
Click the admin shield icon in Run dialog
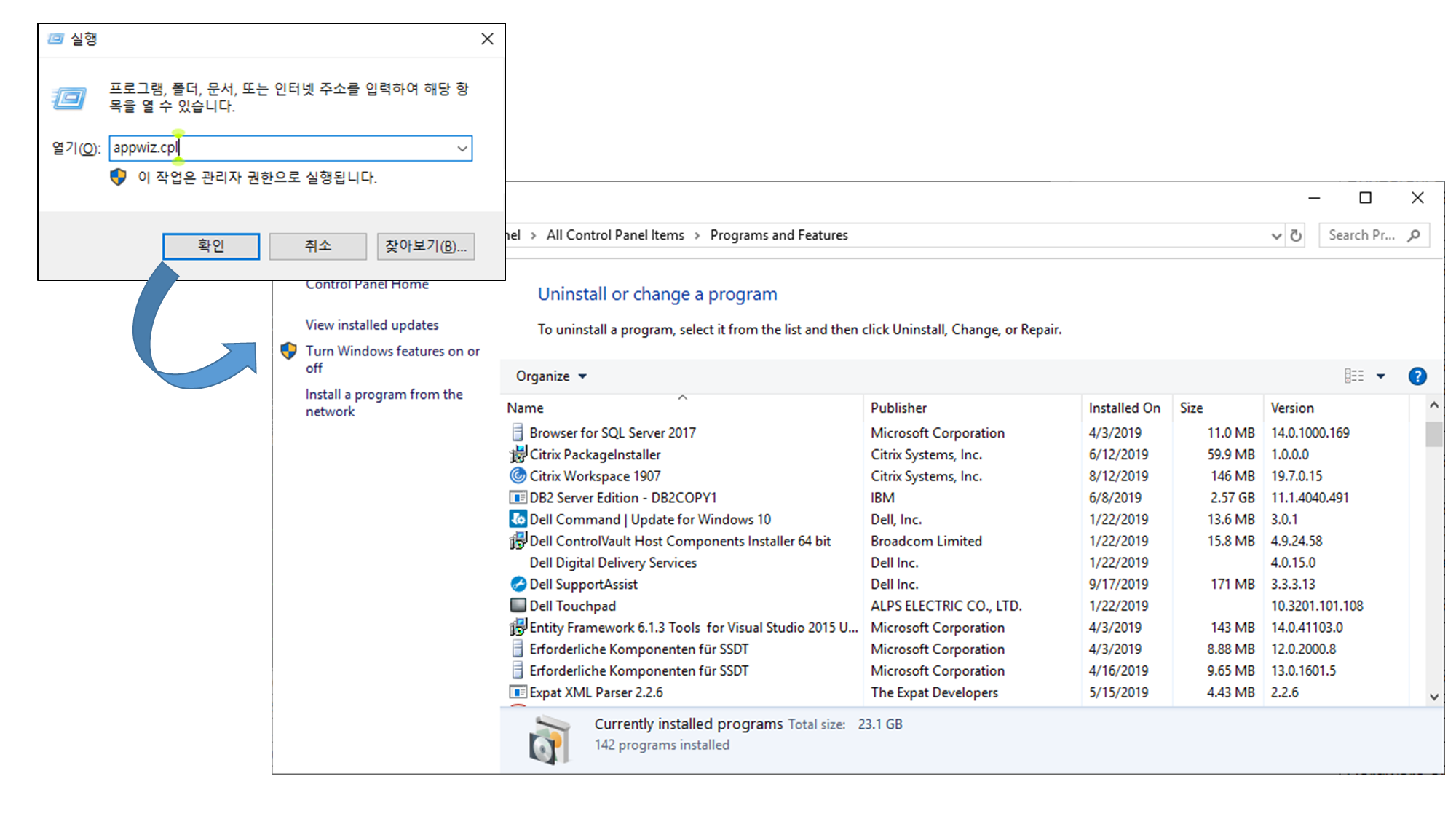(x=118, y=177)
